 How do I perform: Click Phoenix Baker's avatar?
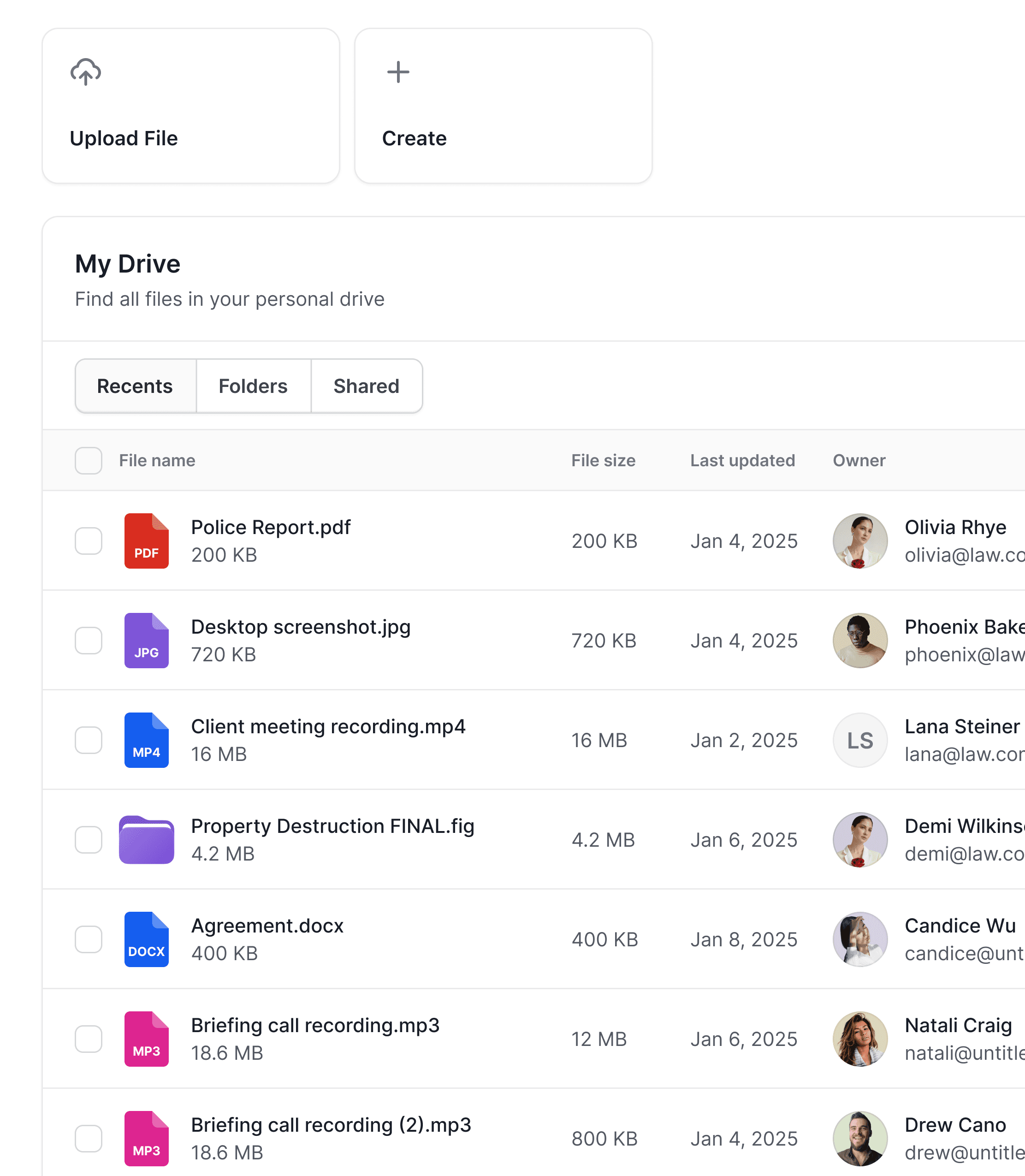(859, 640)
